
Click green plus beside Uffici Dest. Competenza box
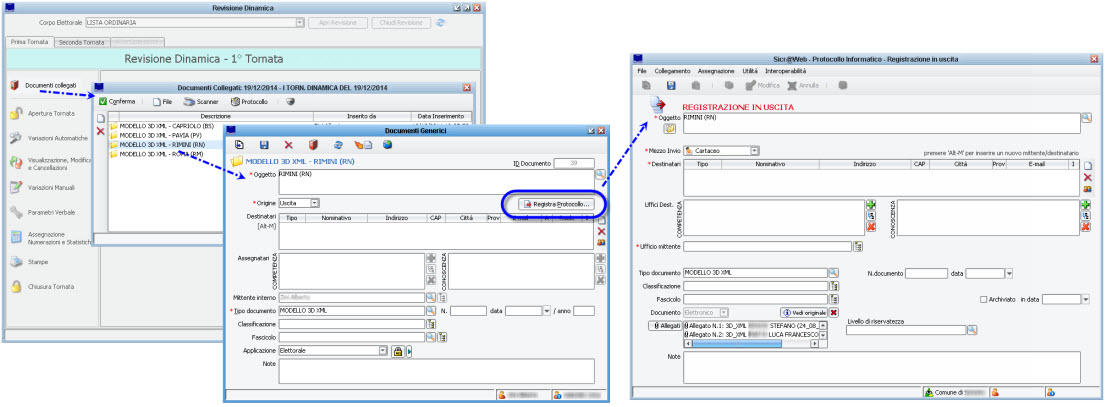(871, 205)
